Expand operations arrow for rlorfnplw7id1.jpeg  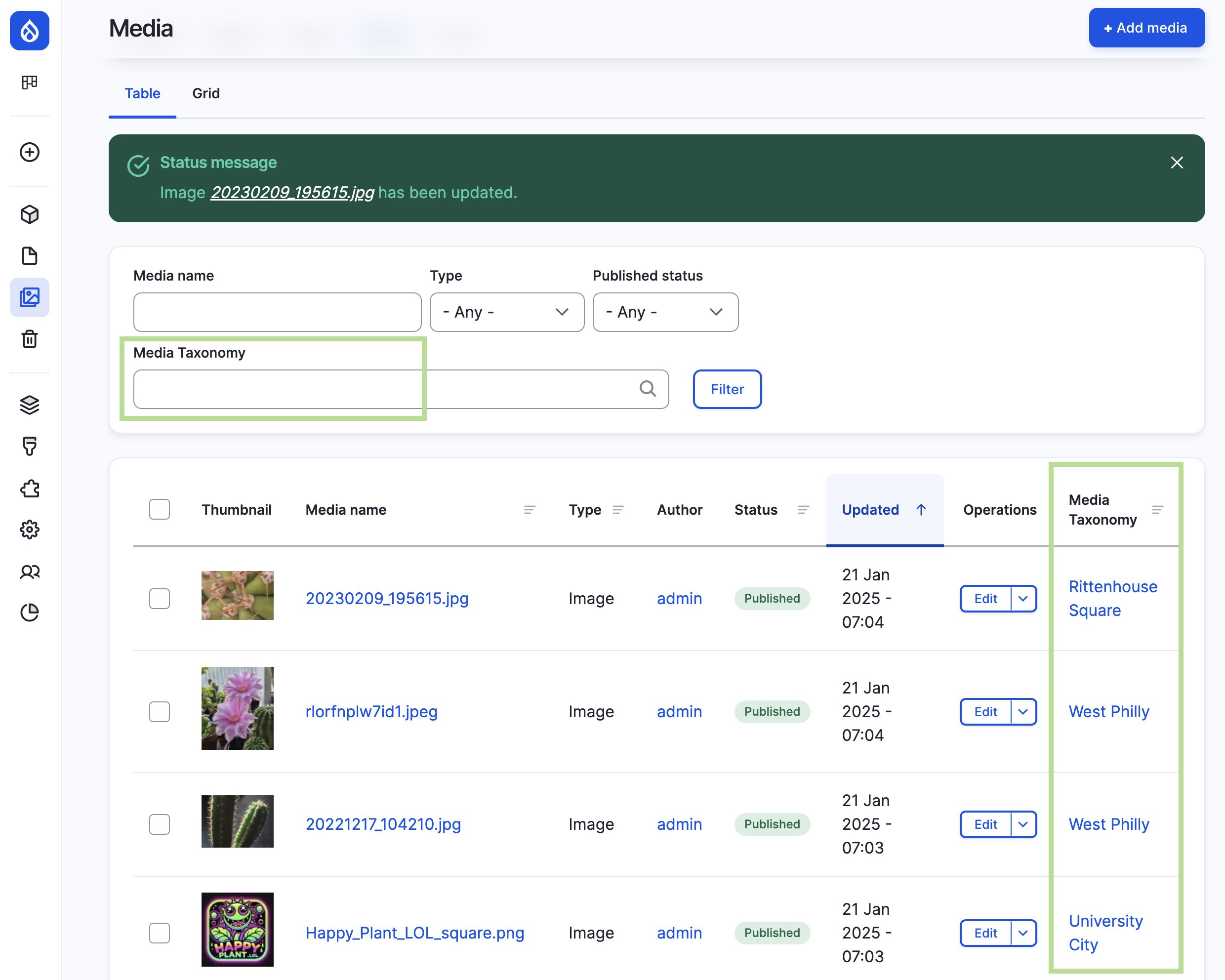1023,711
